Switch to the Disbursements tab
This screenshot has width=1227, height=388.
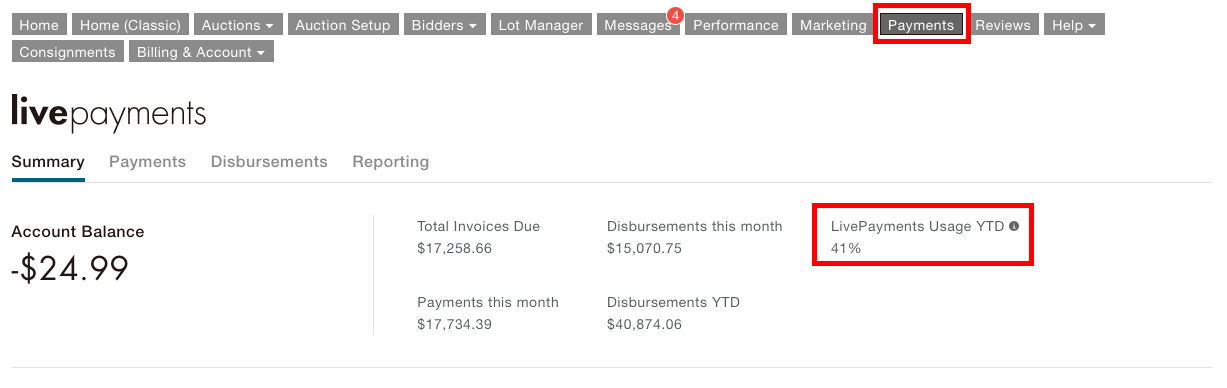(269, 162)
